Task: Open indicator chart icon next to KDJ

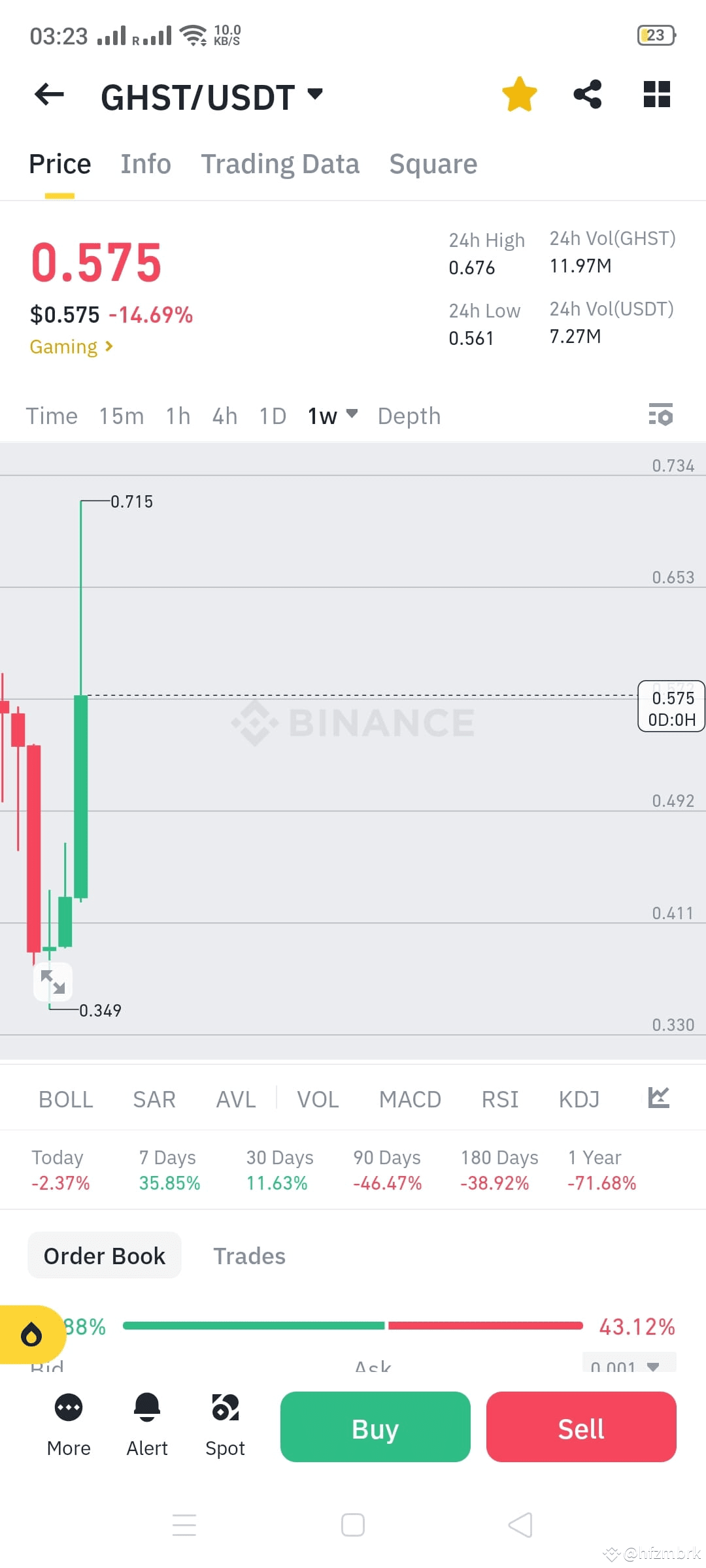Action: click(658, 1098)
